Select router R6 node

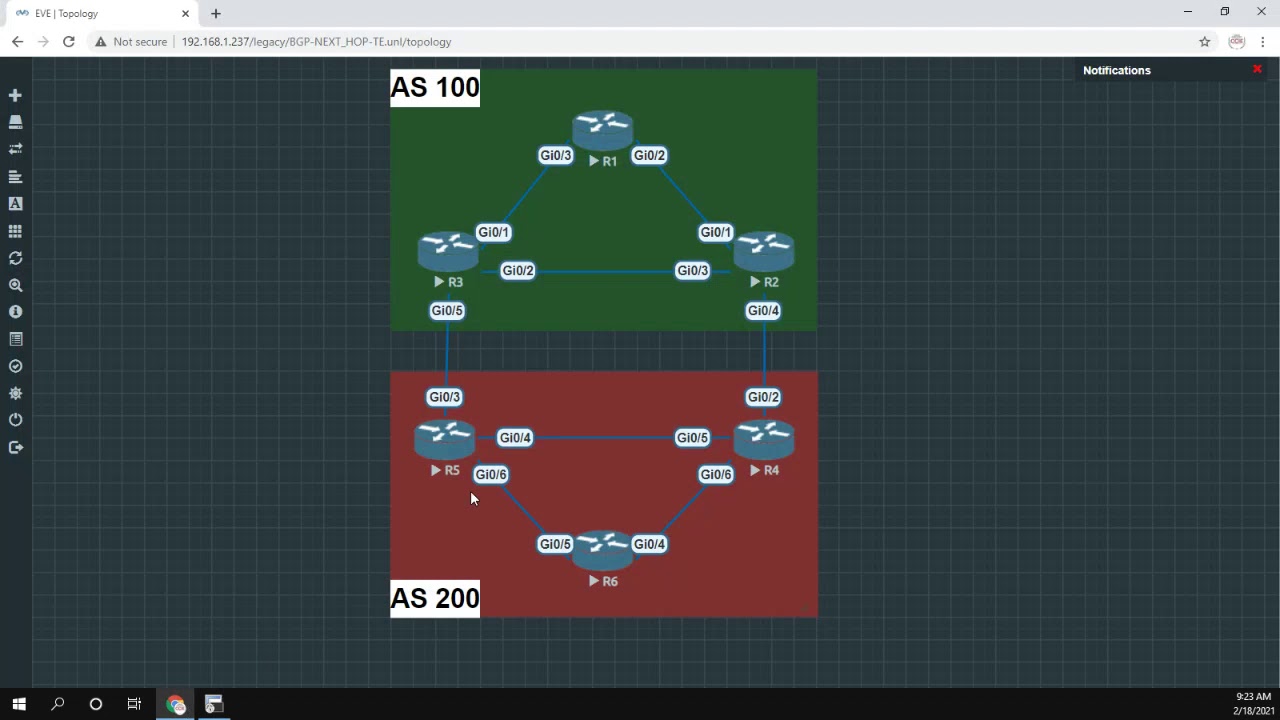coord(603,551)
